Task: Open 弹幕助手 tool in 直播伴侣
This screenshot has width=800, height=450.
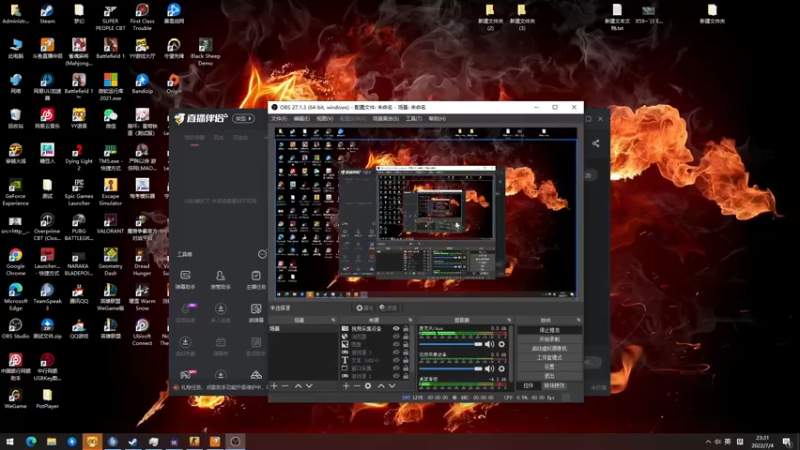Action: point(185,280)
